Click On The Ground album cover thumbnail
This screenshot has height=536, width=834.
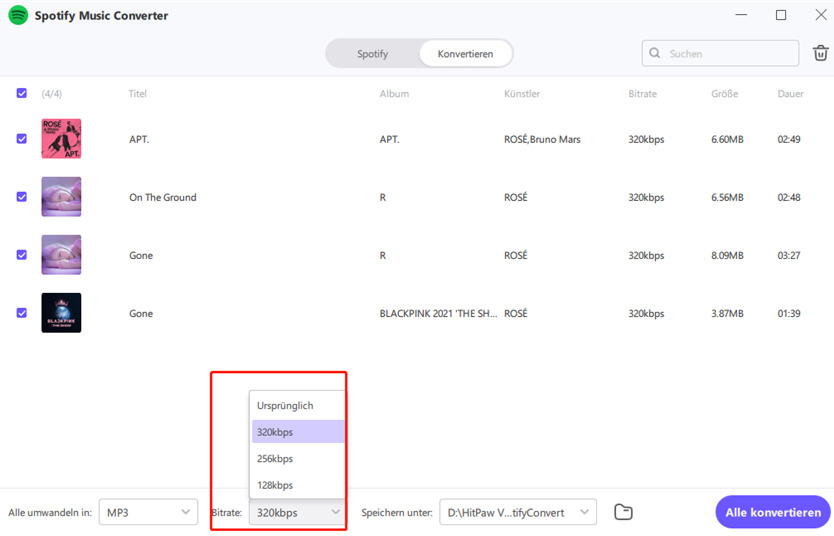tap(61, 197)
